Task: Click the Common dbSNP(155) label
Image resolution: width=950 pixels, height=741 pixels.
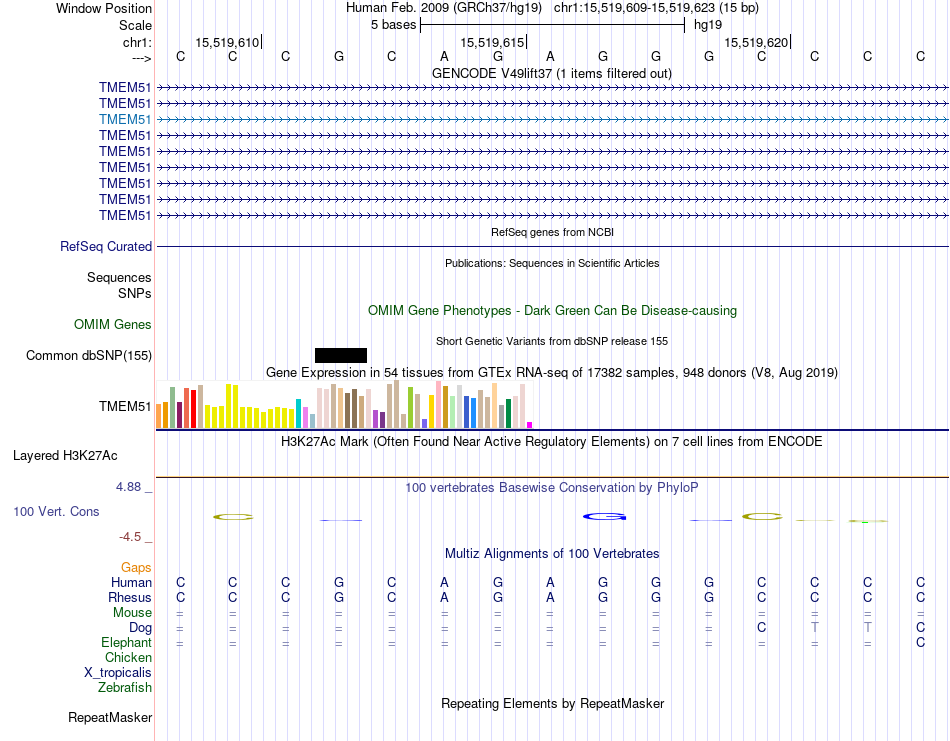Action: click(88, 356)
